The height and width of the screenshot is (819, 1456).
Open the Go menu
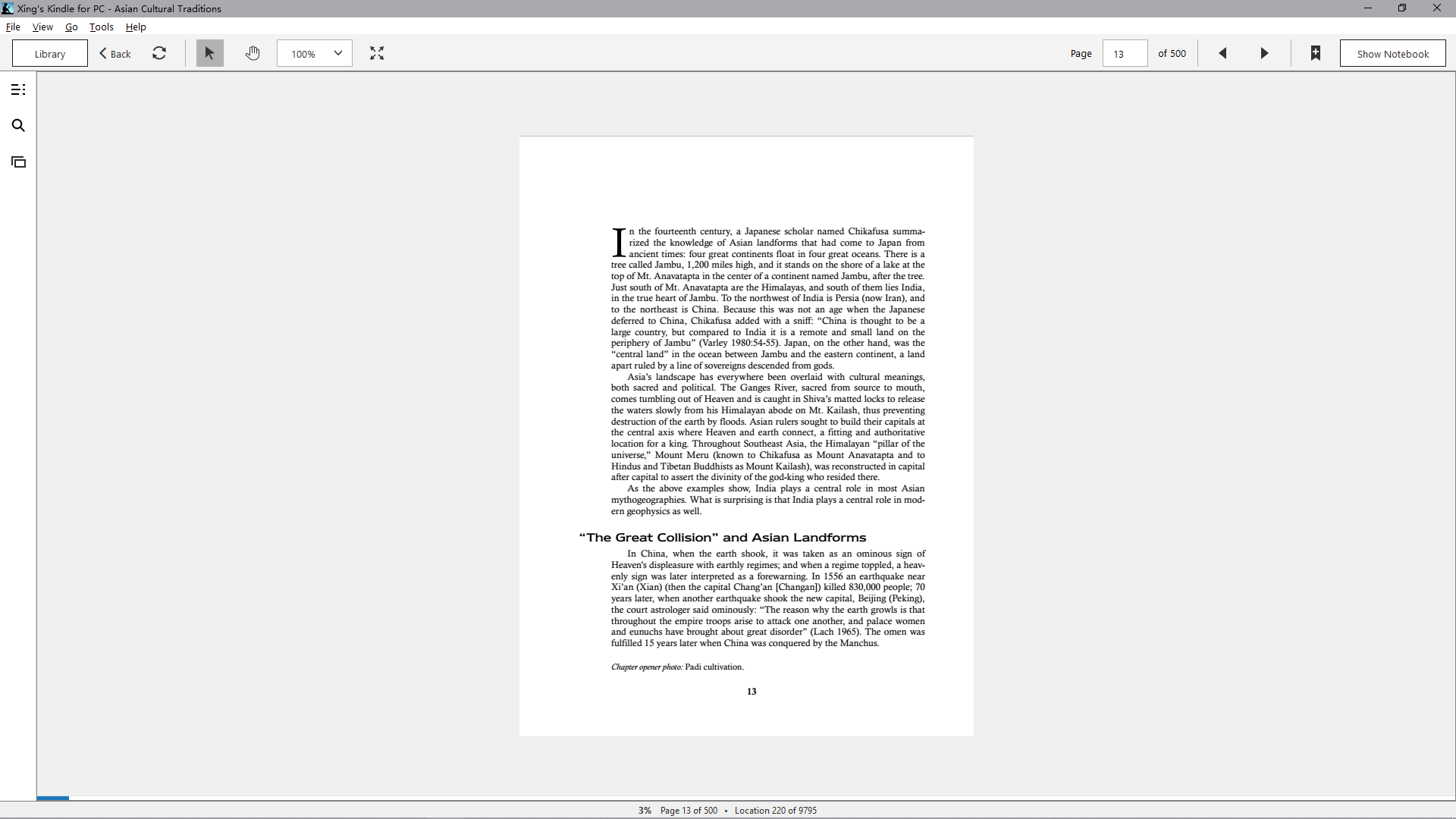point(71,27)
